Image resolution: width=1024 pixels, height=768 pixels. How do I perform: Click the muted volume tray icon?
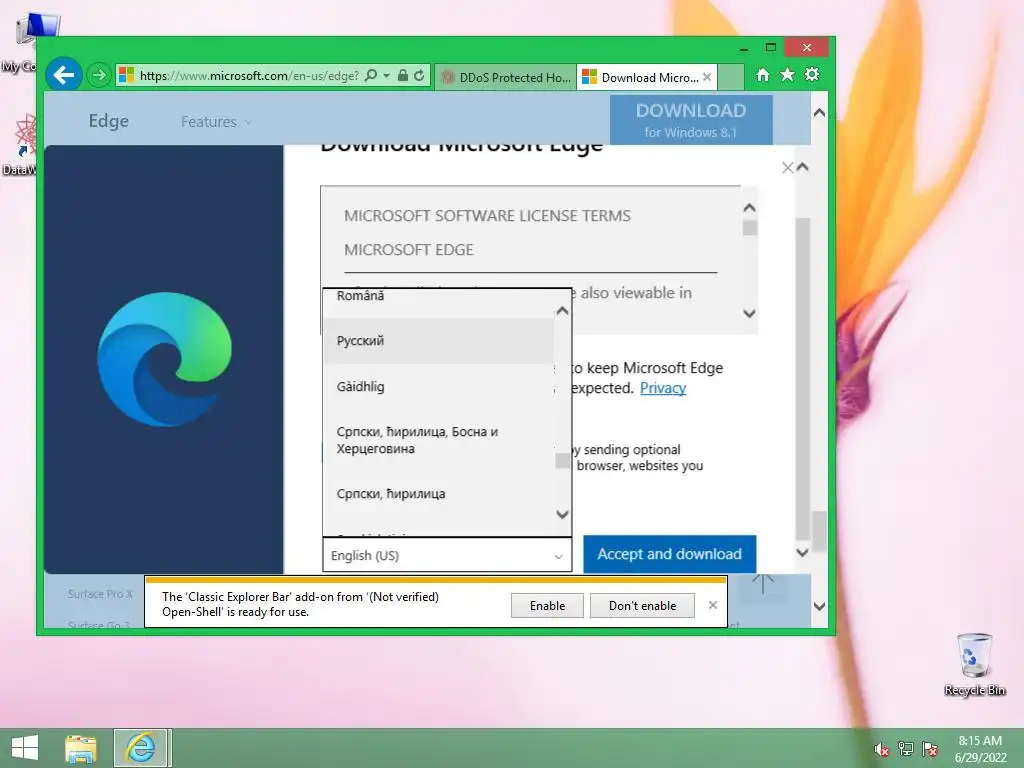pyautogui.click(x=882, y=749)
